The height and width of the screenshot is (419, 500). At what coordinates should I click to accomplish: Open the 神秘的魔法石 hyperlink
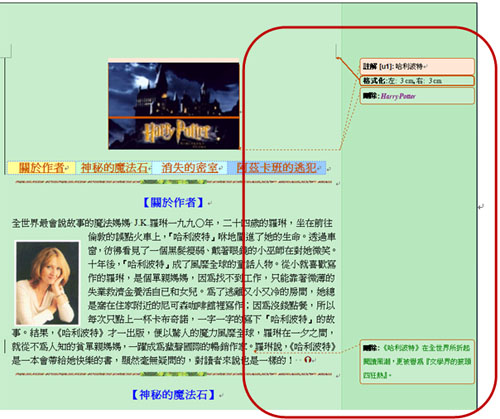(x=114, y=168)
